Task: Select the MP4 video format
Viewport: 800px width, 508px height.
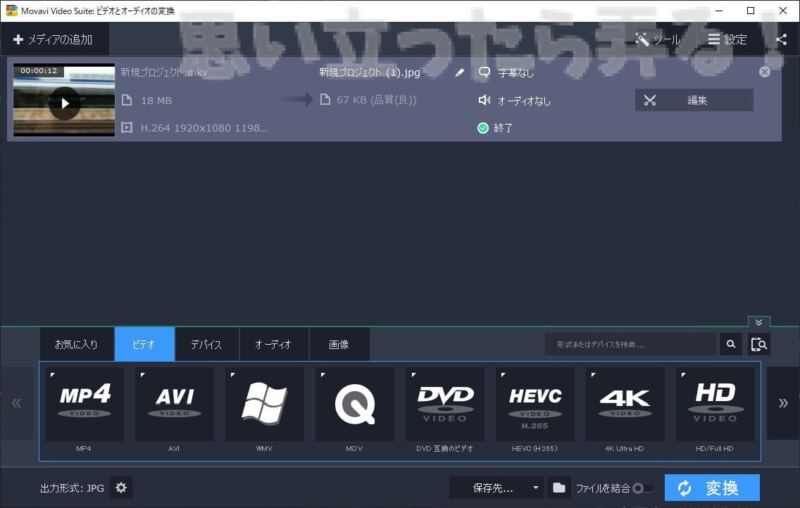Action: pos(84,404)
